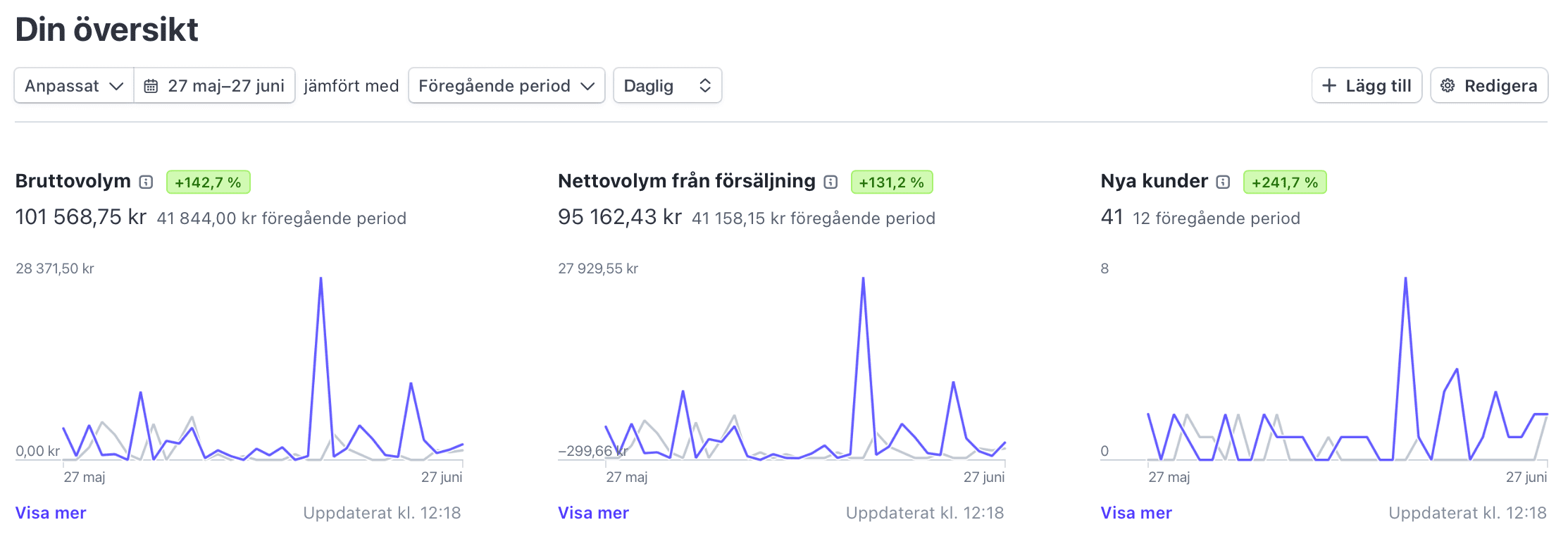1568x551 pixels.
Task: Click the tallest peak in Nettovolym chart
Action: [863, 280]
